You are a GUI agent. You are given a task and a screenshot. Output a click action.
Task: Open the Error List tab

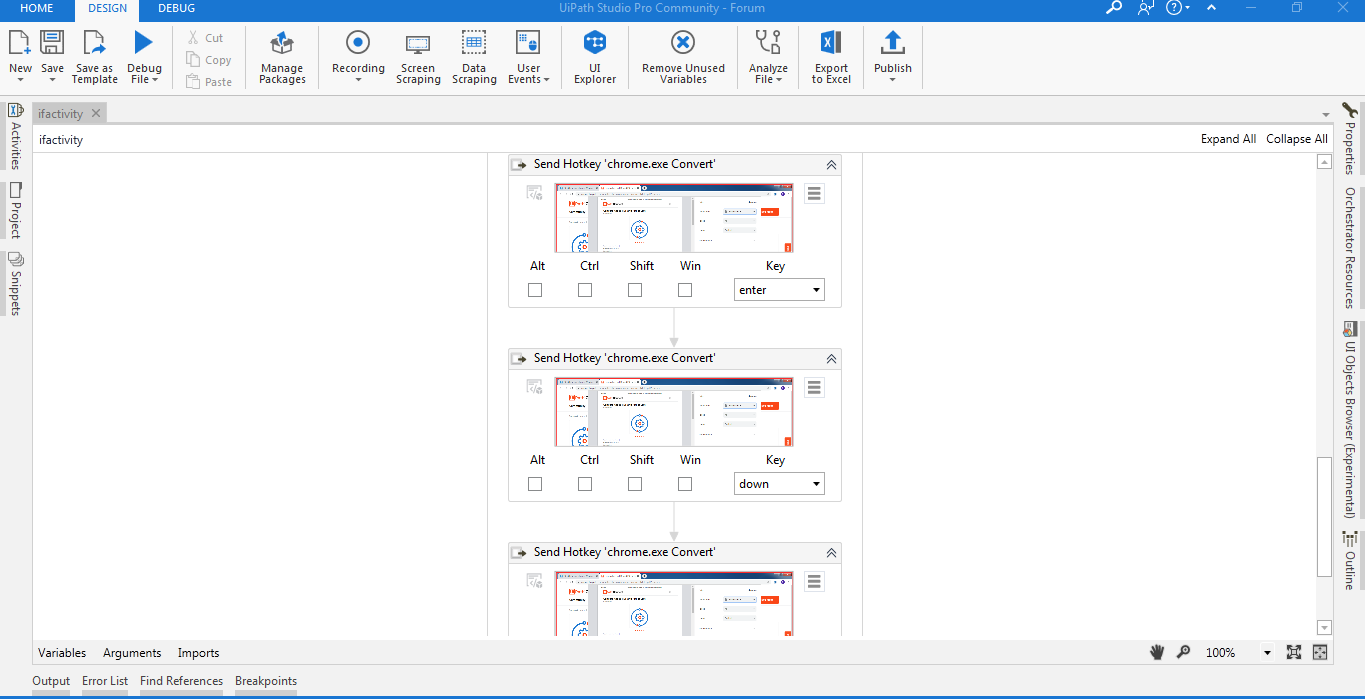coord(105,681)
